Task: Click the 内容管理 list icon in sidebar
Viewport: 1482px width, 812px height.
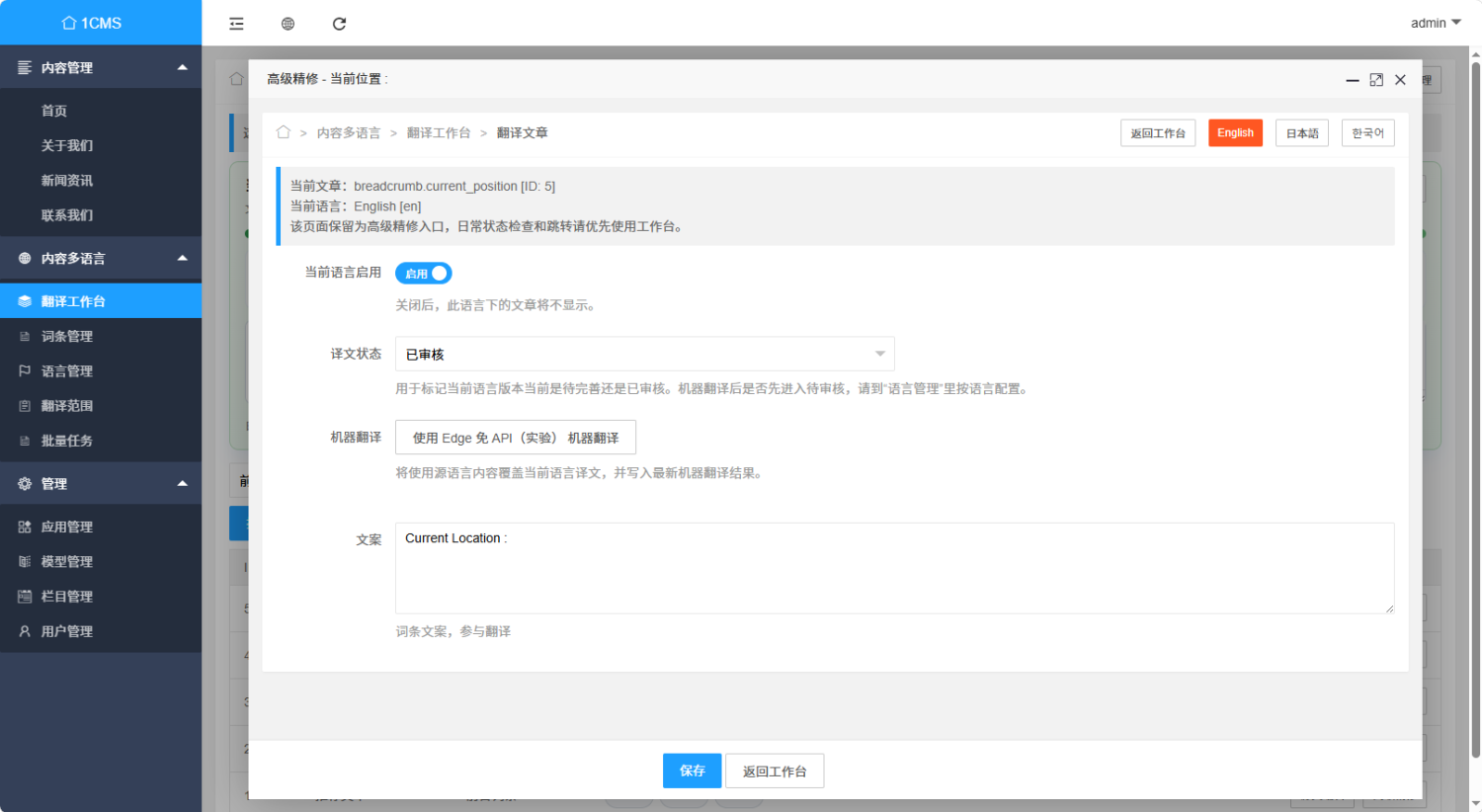Action: [x=25, y=67]
